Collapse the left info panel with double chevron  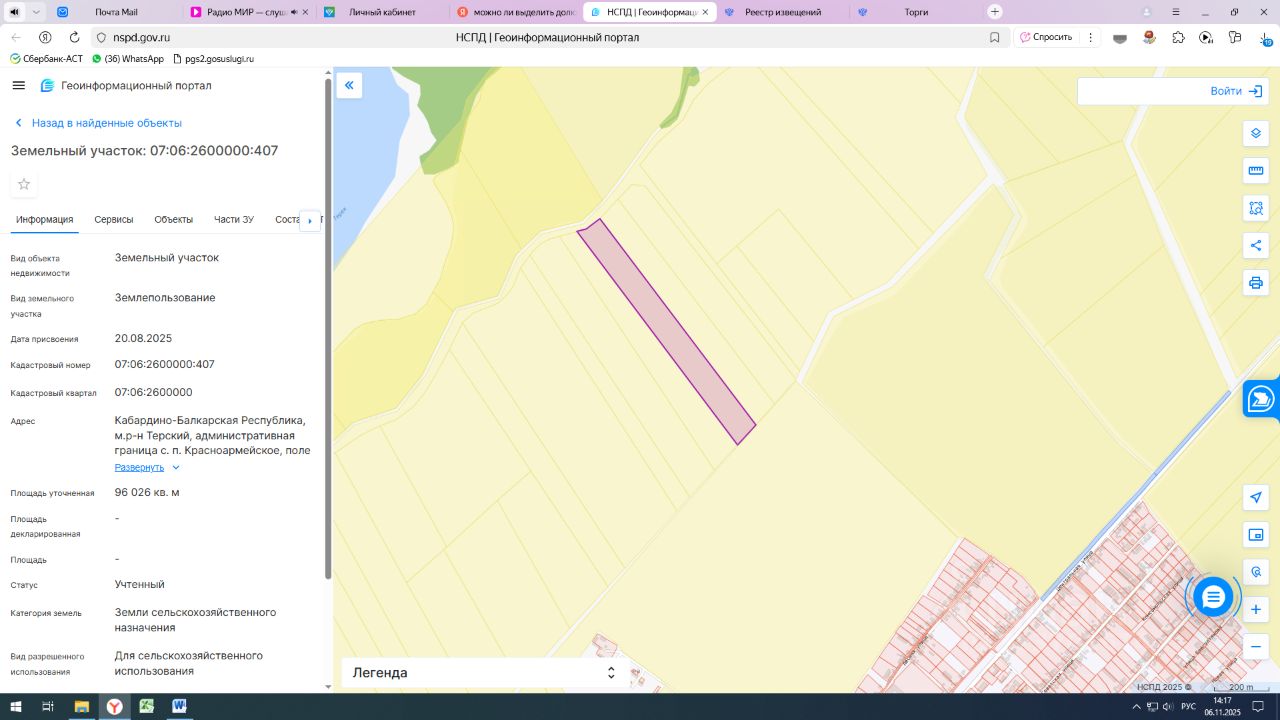(349, 85)
